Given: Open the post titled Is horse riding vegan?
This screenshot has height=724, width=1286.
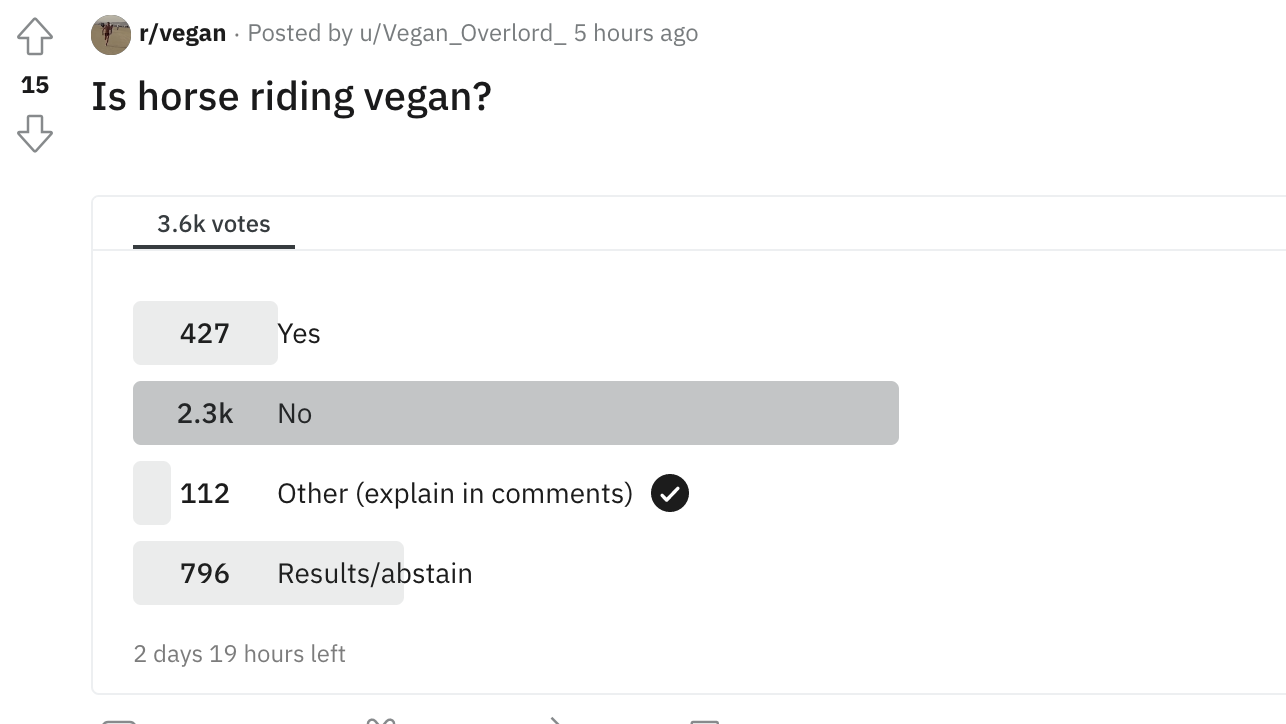Looking at the screenshot, I should click(x=291, y=96).
